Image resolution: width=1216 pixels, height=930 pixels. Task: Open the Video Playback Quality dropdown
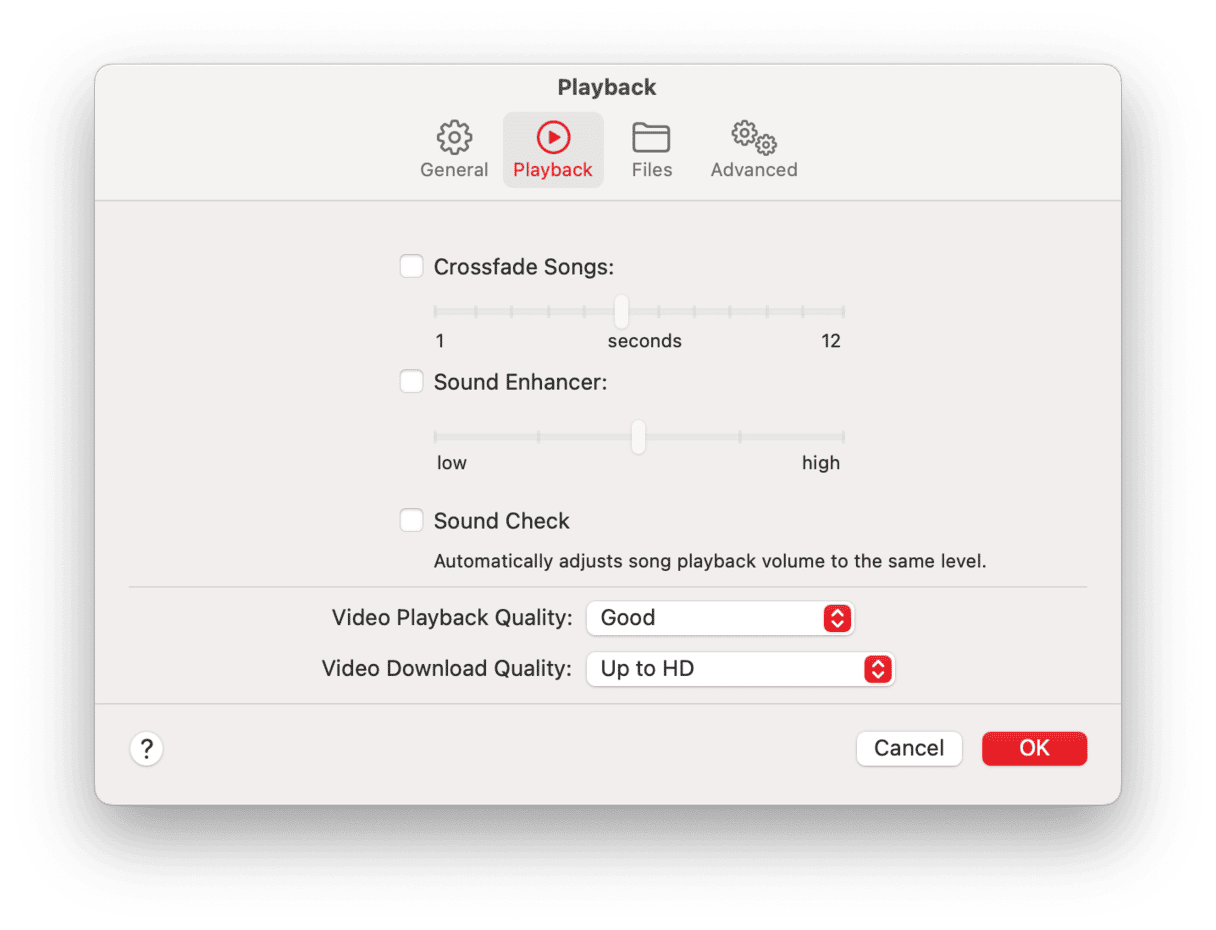click(x=720, y=618)
